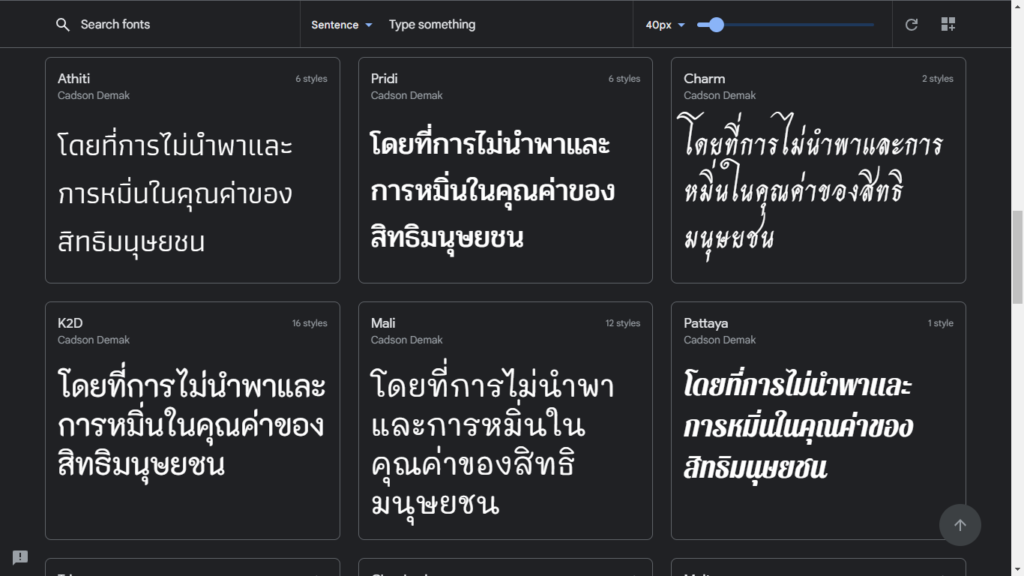Click the Pattaya italic preview text

click(x=798, y=426)
